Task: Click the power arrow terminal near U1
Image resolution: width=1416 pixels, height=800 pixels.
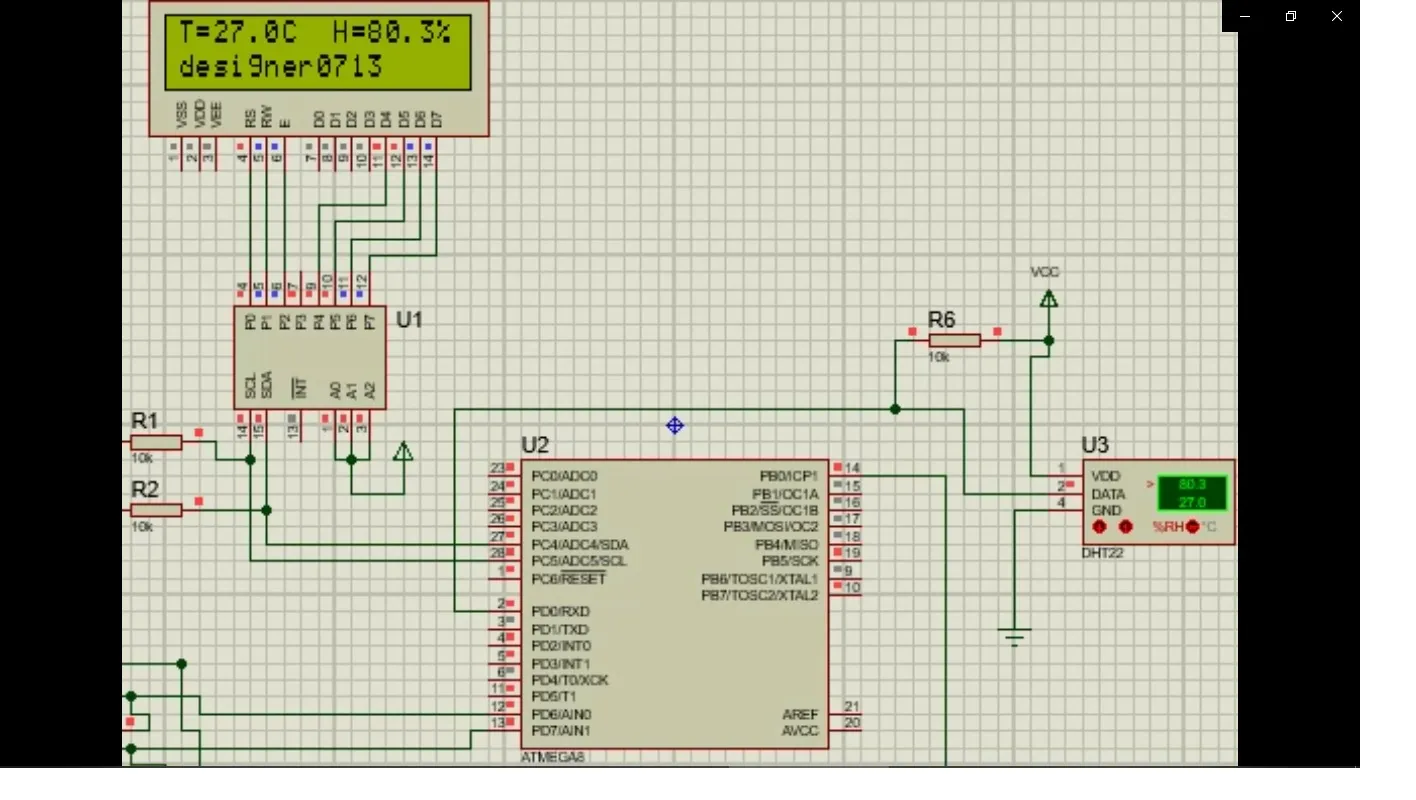Action: (403, 452)
